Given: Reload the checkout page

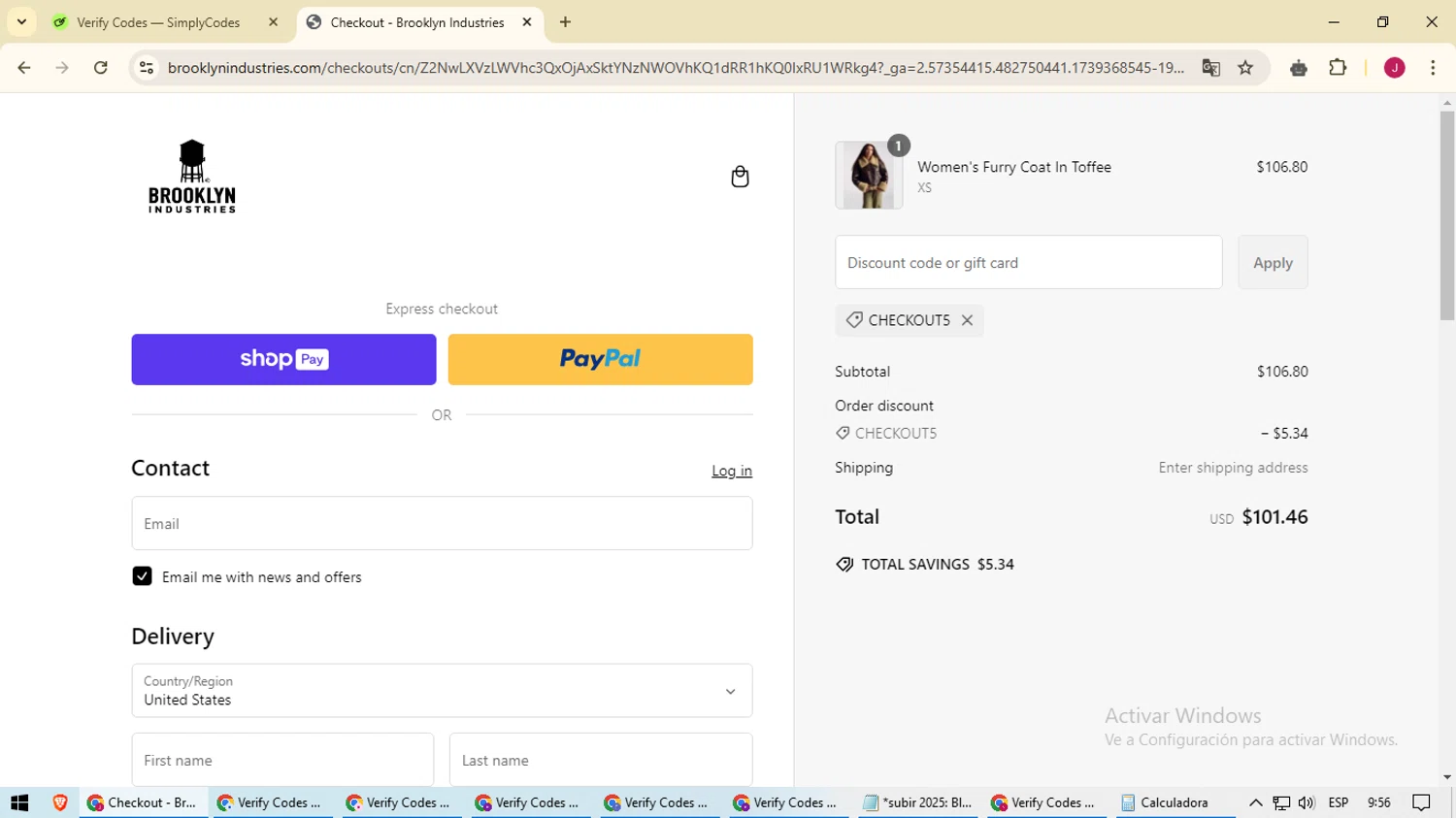Looking at the screenshot, I should (101, 68).
